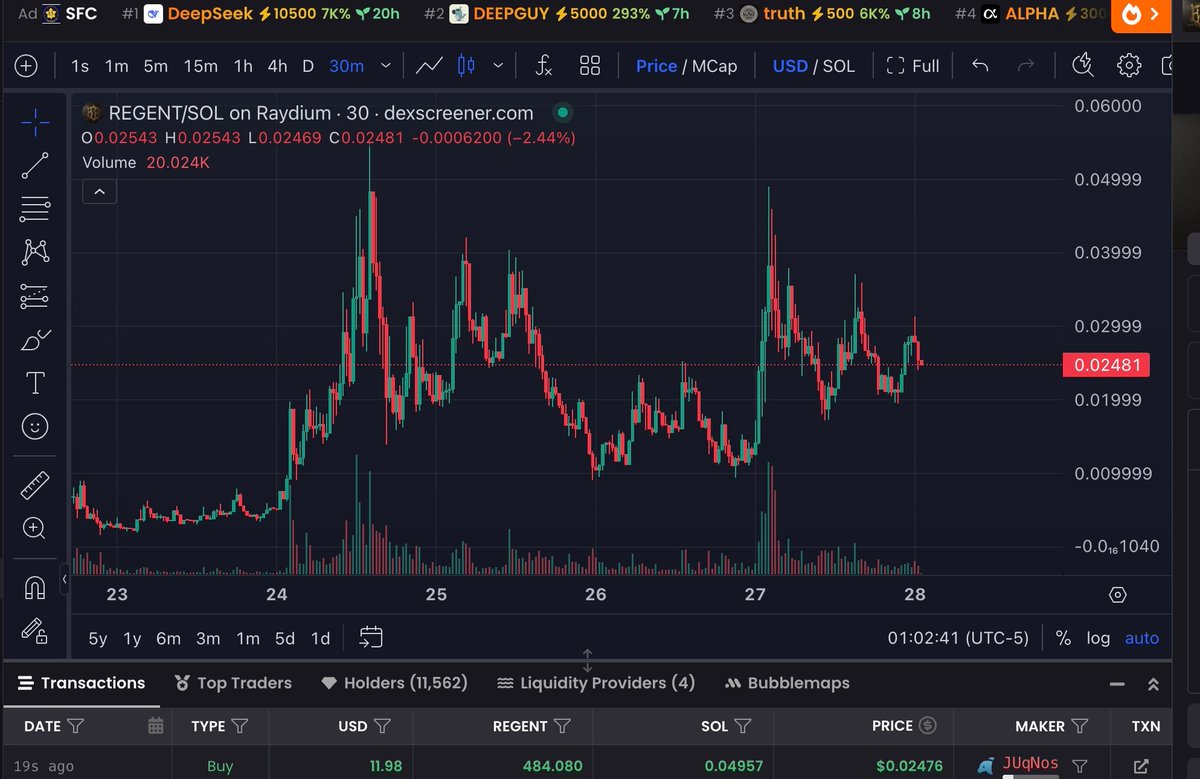1200x779 pixels.
Task: Select the trend line drawing tool
Action: point(35,166)
